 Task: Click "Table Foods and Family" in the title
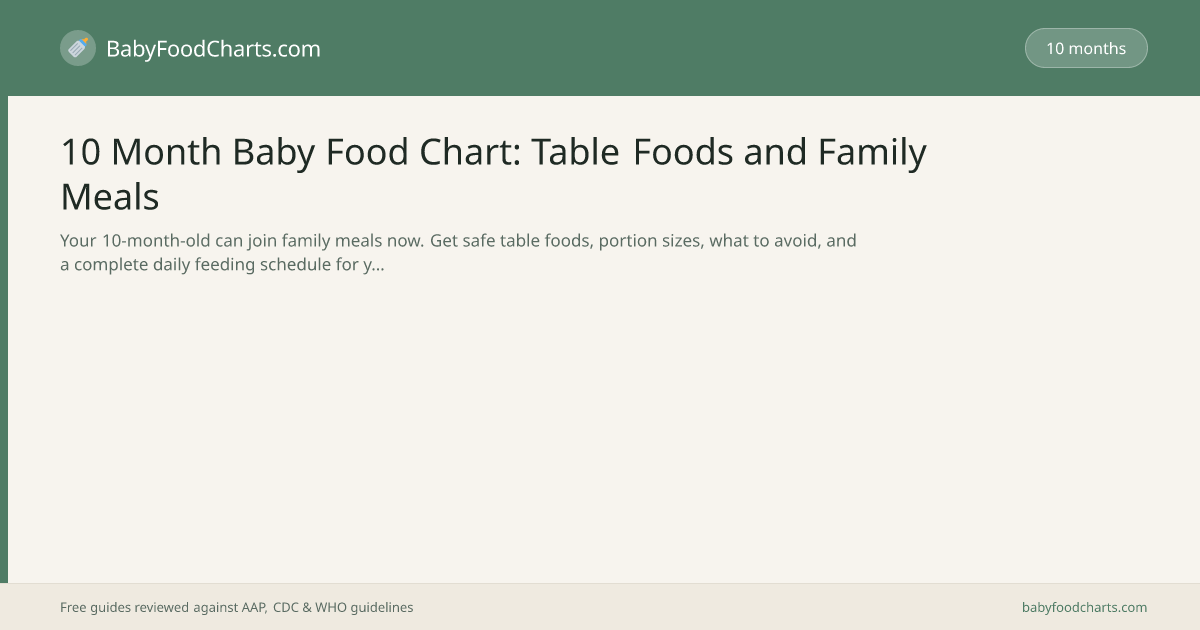[x=729, y=152]
